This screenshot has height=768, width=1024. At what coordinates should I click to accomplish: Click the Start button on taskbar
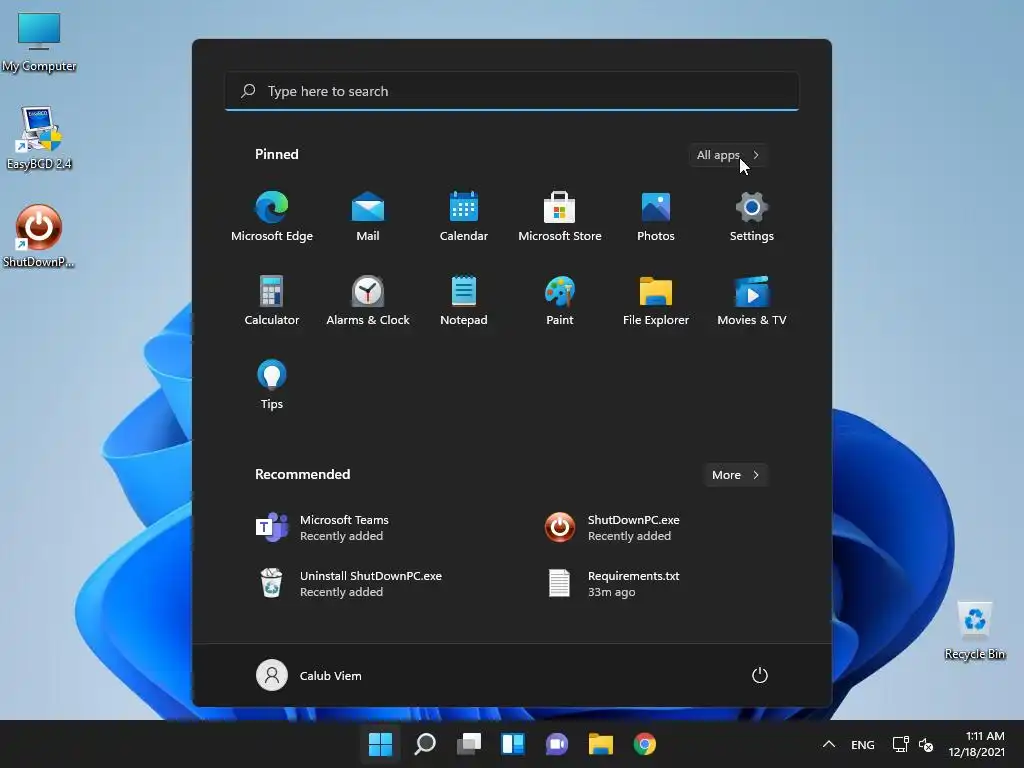tap(380, 744)
